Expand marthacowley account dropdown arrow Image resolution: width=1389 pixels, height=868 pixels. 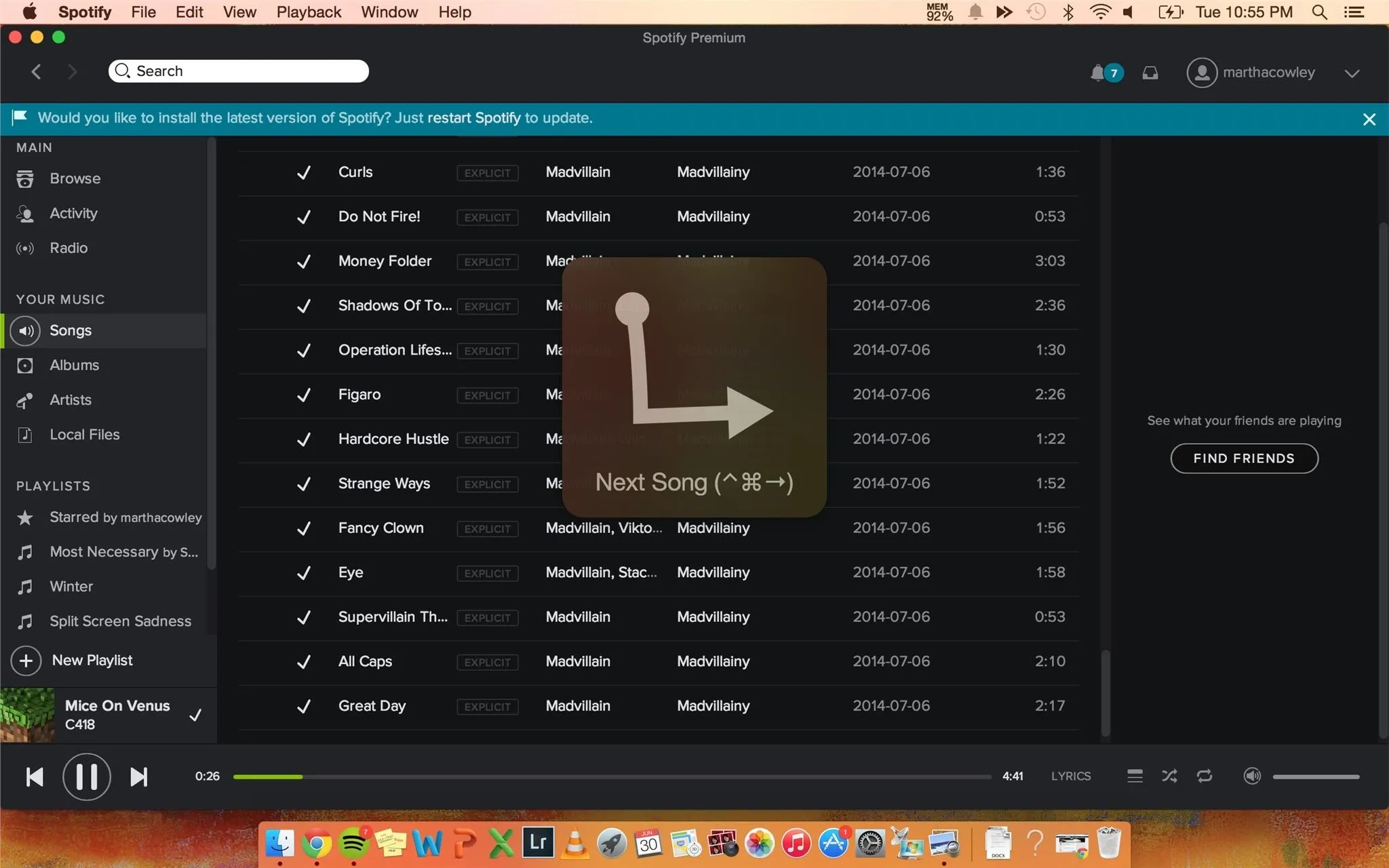point(1352,73)
